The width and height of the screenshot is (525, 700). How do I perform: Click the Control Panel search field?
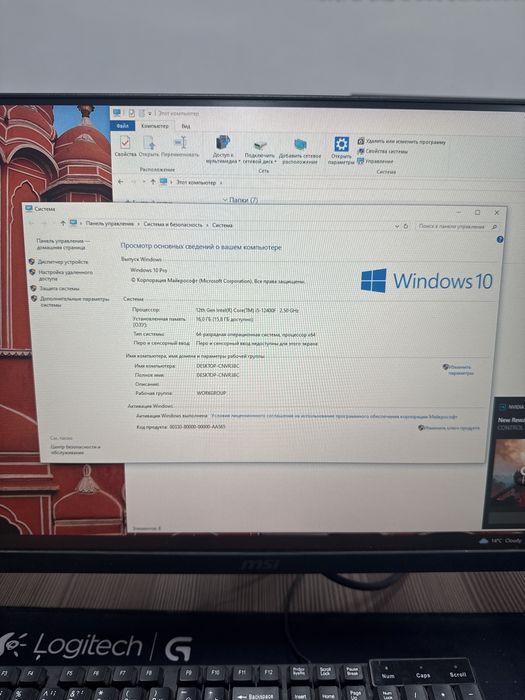tap(457, 227)
